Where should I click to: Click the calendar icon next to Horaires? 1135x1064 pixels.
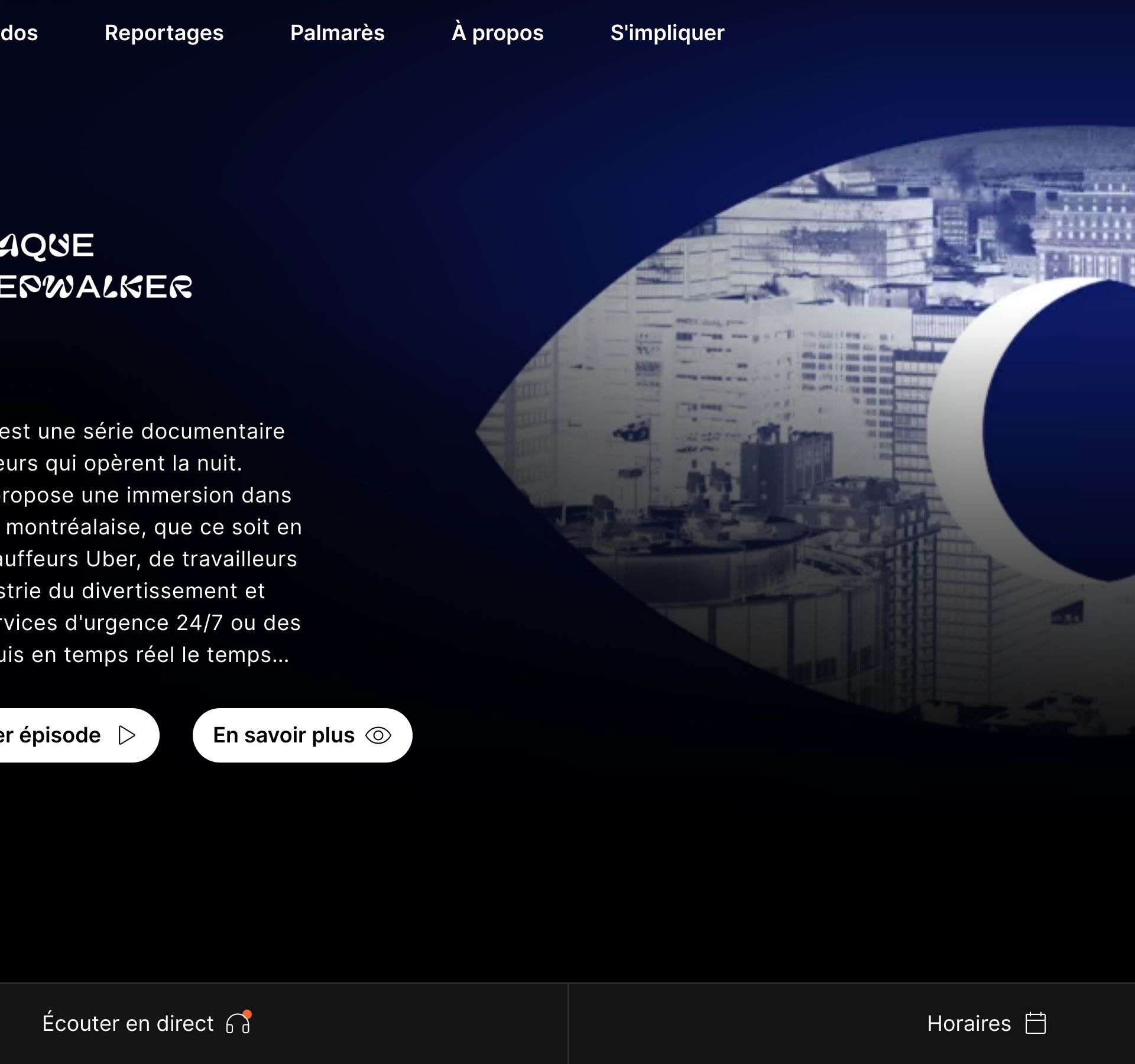tap(1035, 1023)
